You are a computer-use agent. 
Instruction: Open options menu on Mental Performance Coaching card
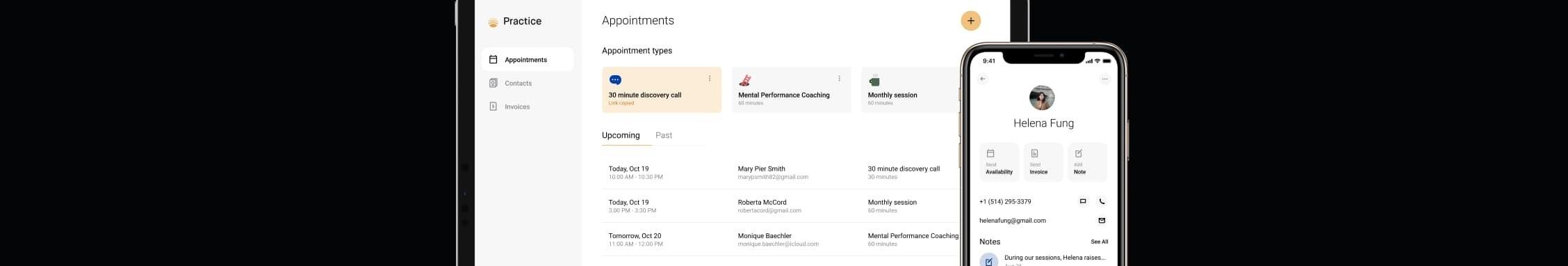pos(839,79)
